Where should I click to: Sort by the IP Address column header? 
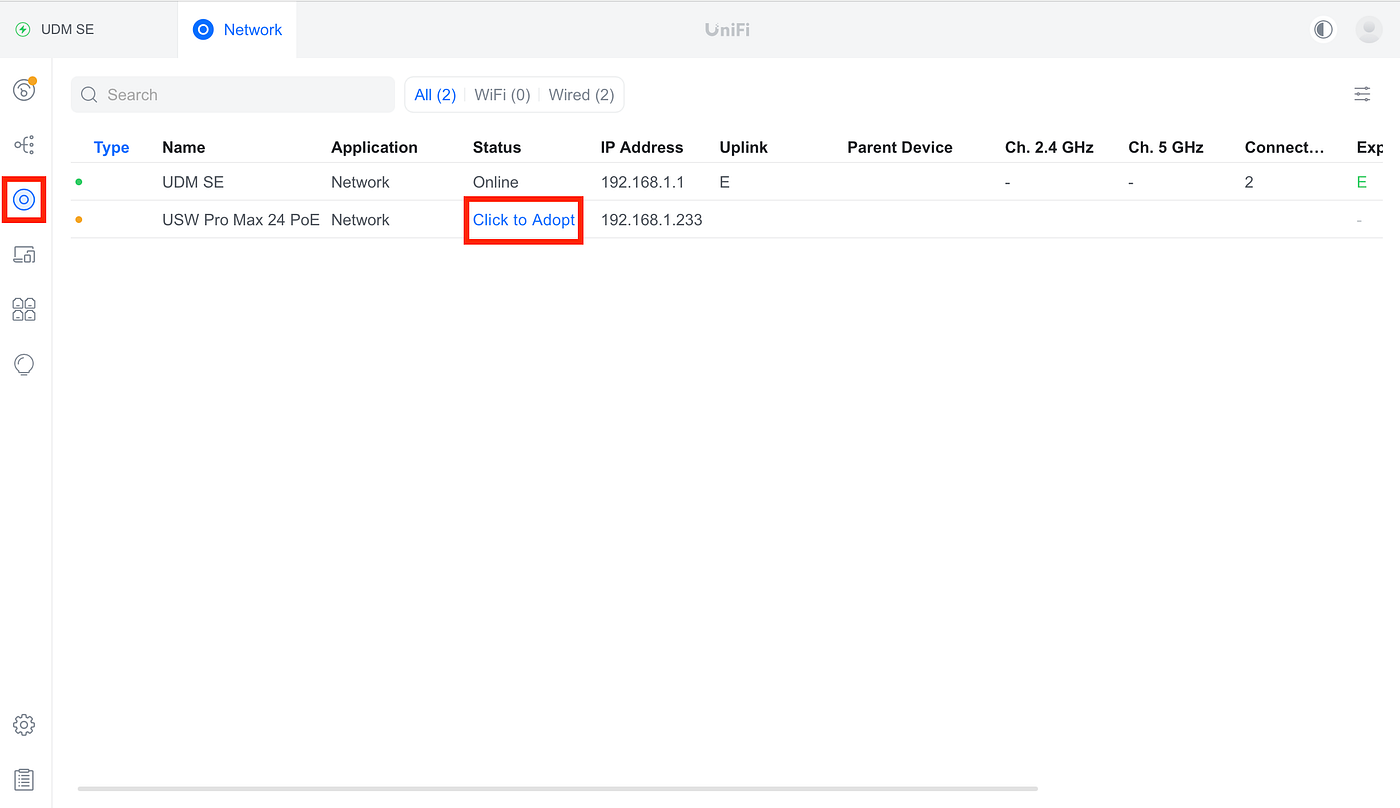642,147
